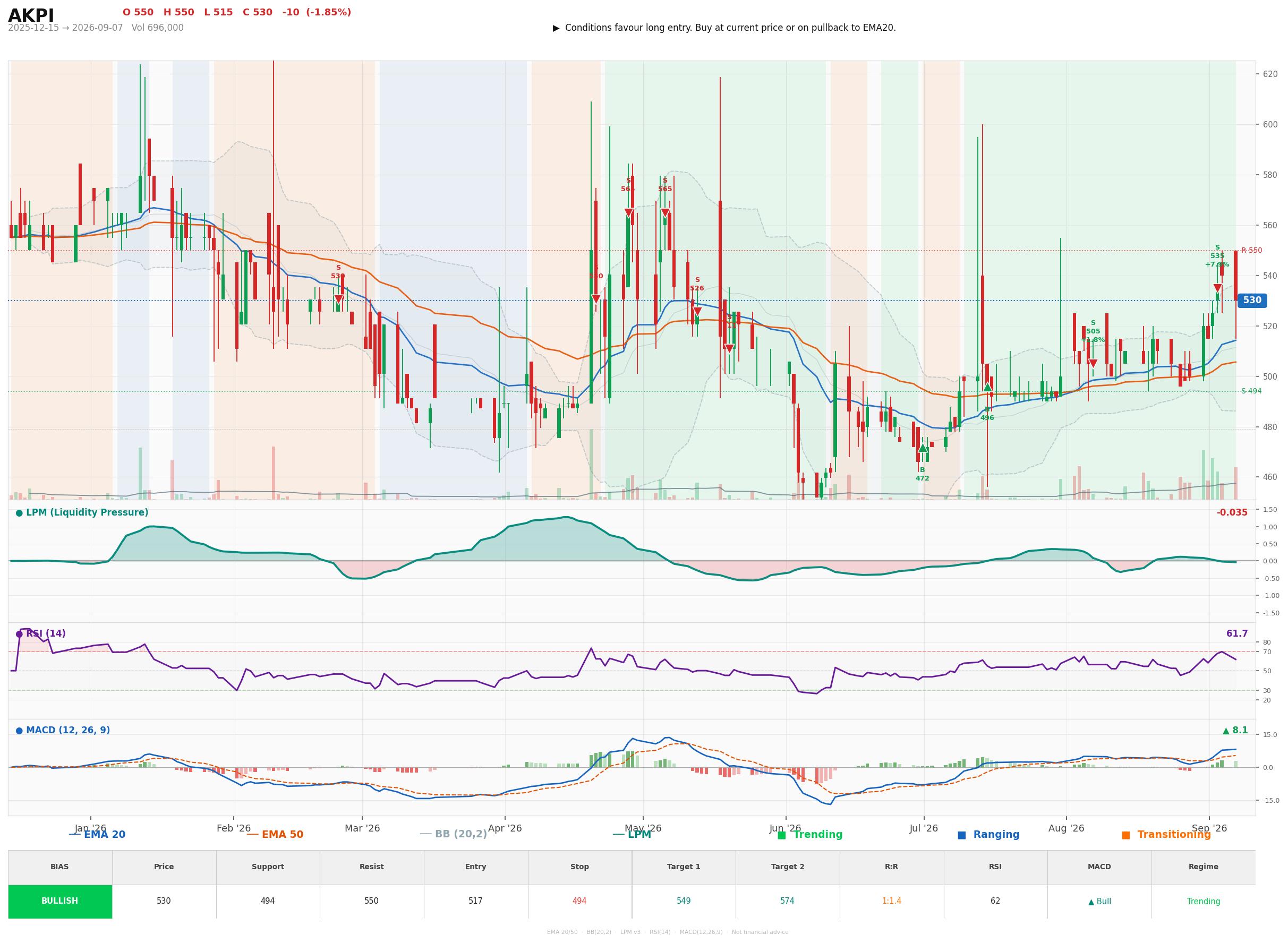Click the 'Target 2' table header
The width and height of the screenshot is (1288, 943).
787,867
